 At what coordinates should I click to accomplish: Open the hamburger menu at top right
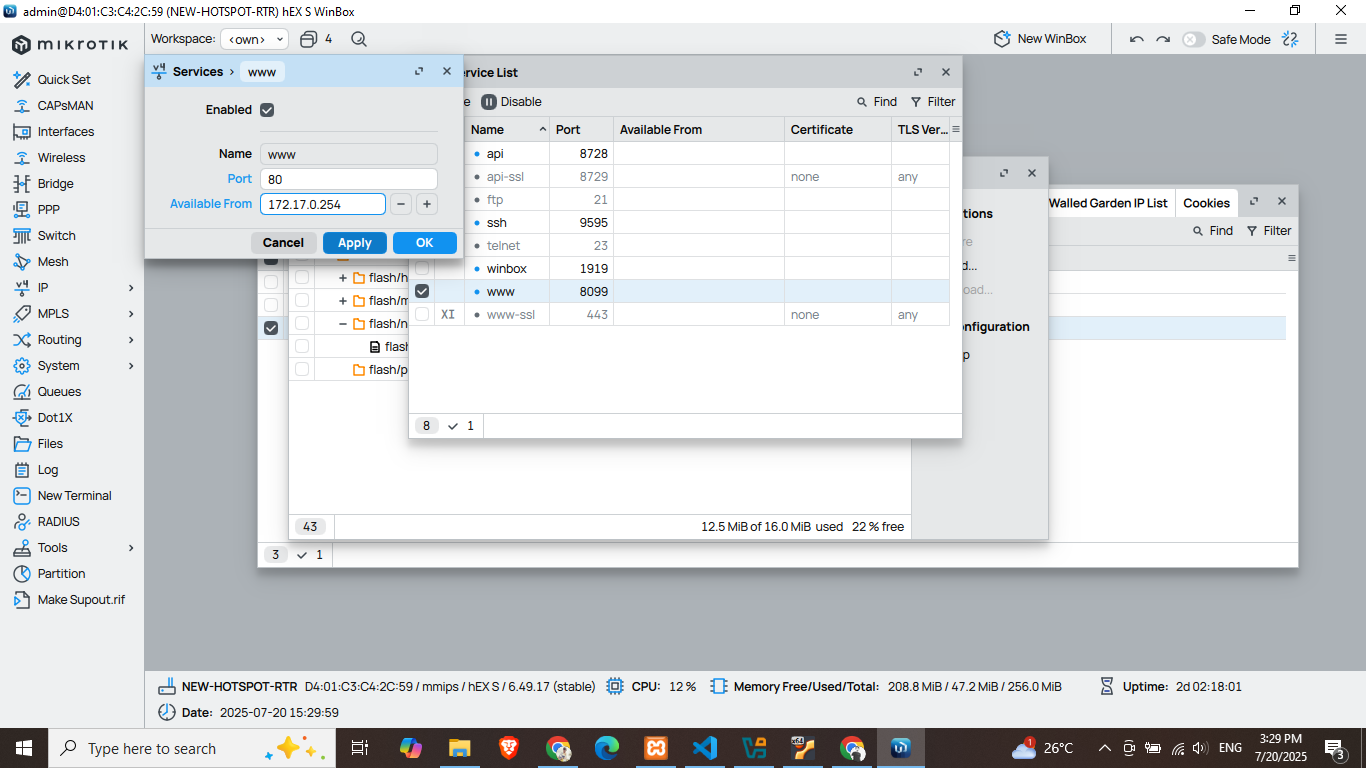coord(1340,39)
